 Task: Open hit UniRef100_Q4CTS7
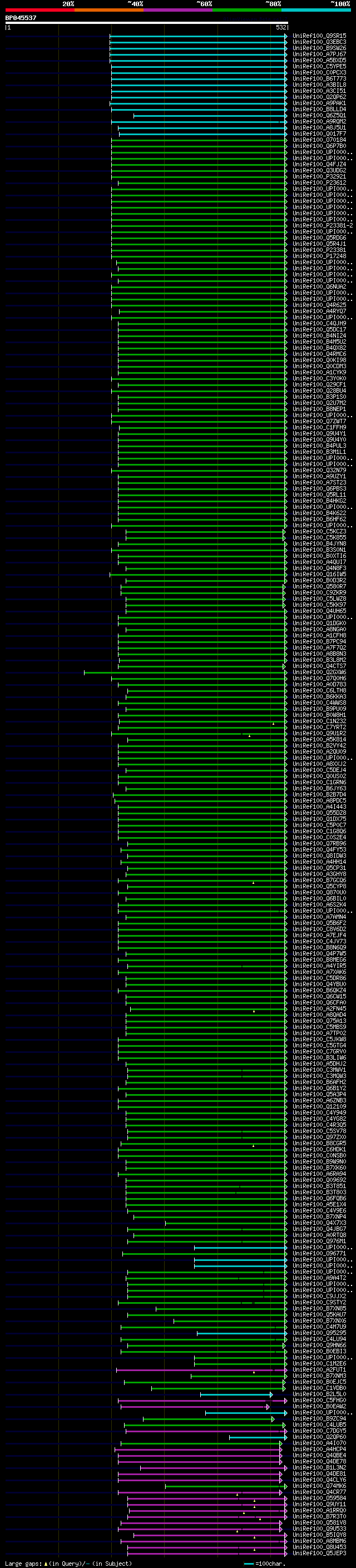(319, 666)
